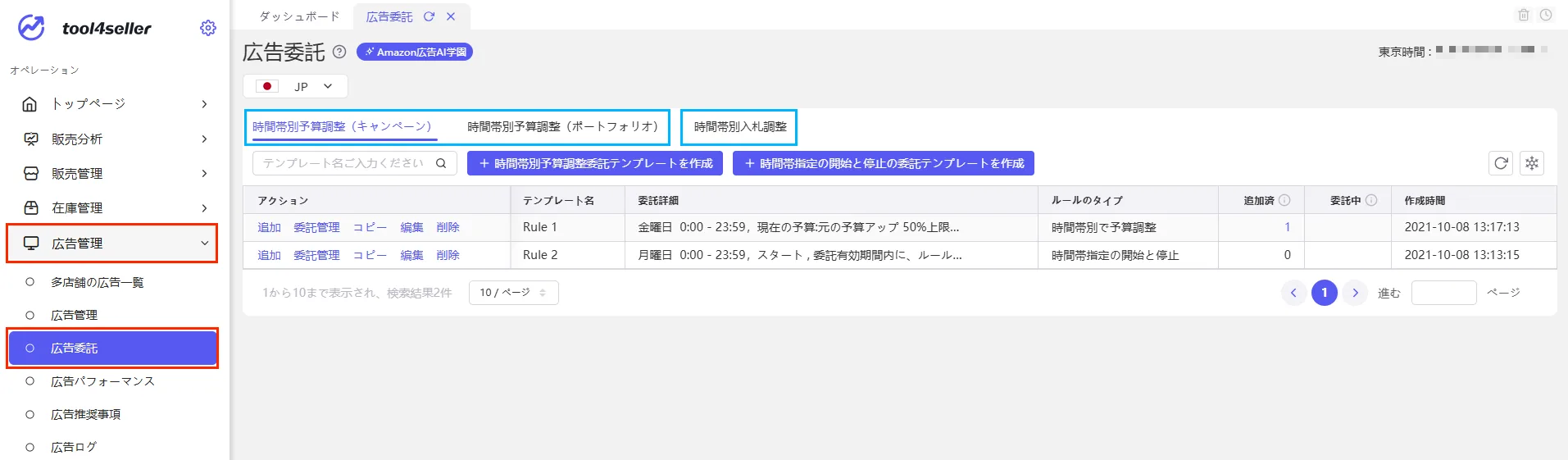Refresh the 広告委託 tab with reload icon
This screenshot has width=1568, height=460.
pos(429,16)
